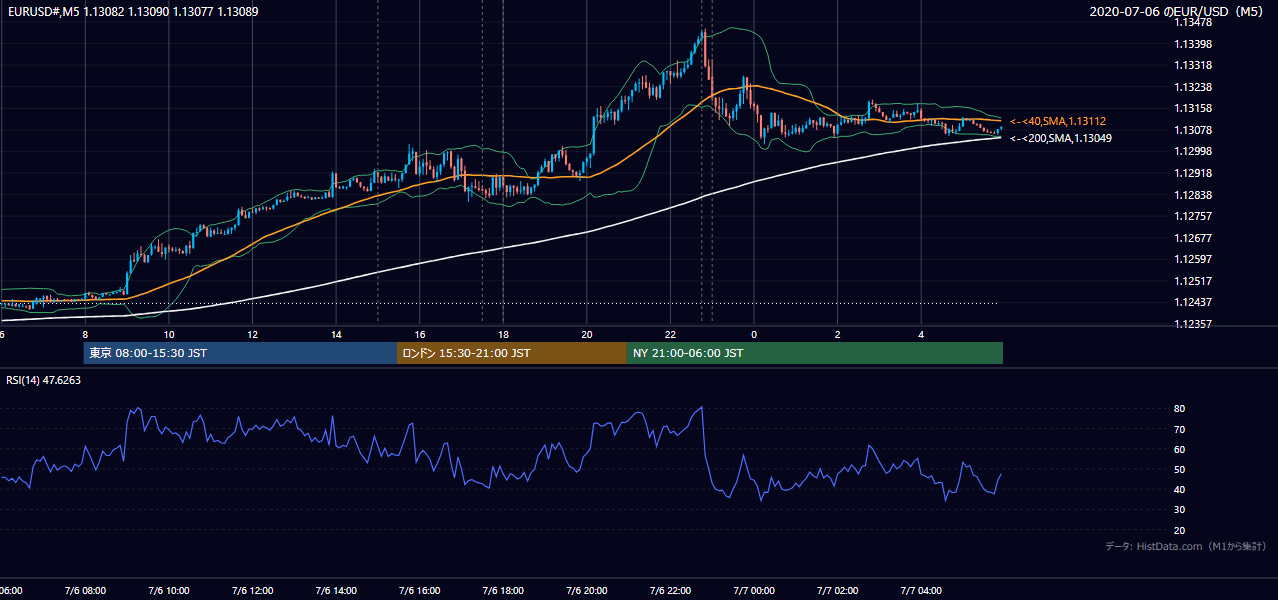Click price axis value 1.12677
The width and height of the screenshot is (1278, 600).
[x=1193, y=238]
